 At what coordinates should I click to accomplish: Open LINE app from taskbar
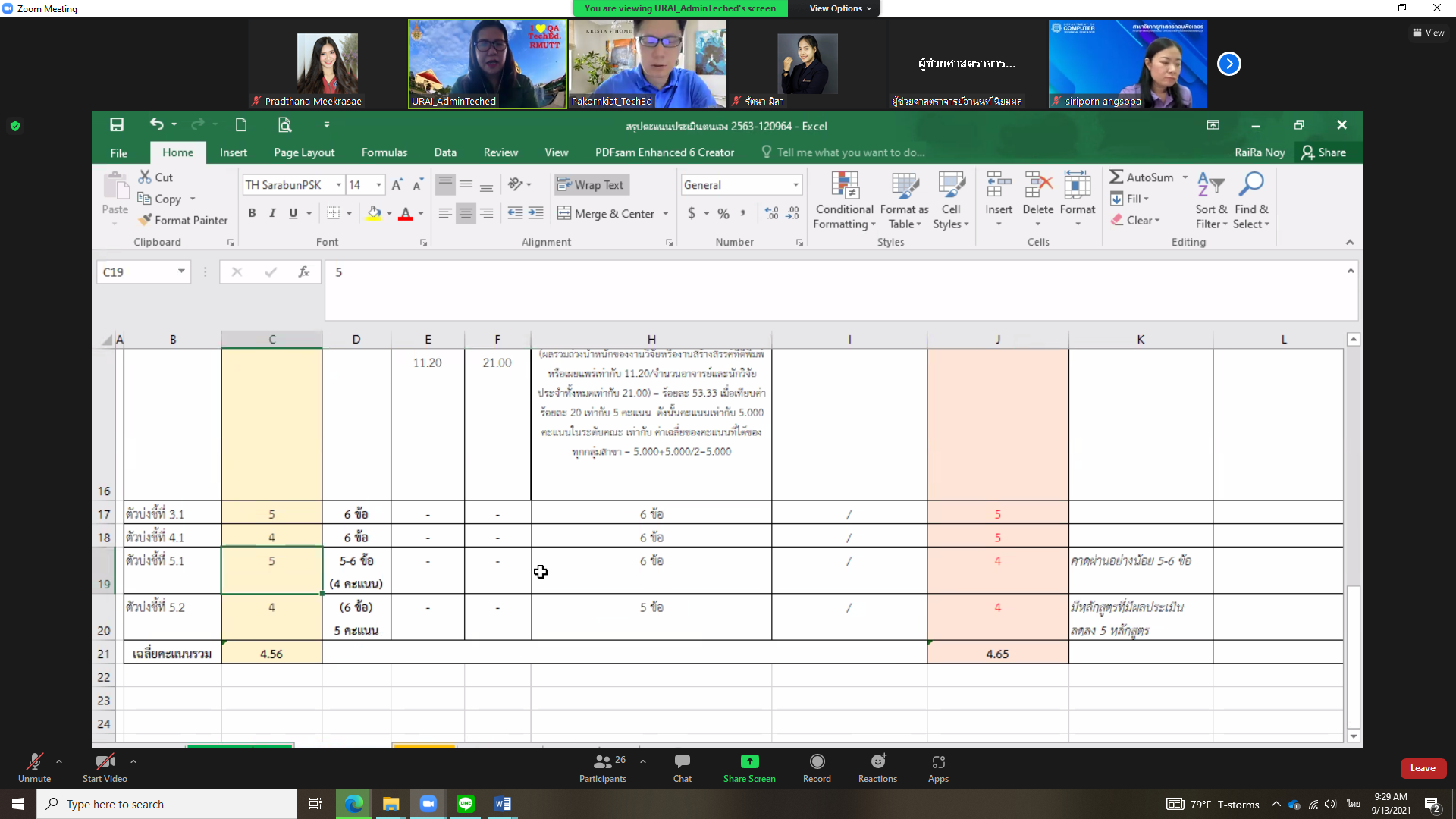pyautogui.click(x=466, y=804)
